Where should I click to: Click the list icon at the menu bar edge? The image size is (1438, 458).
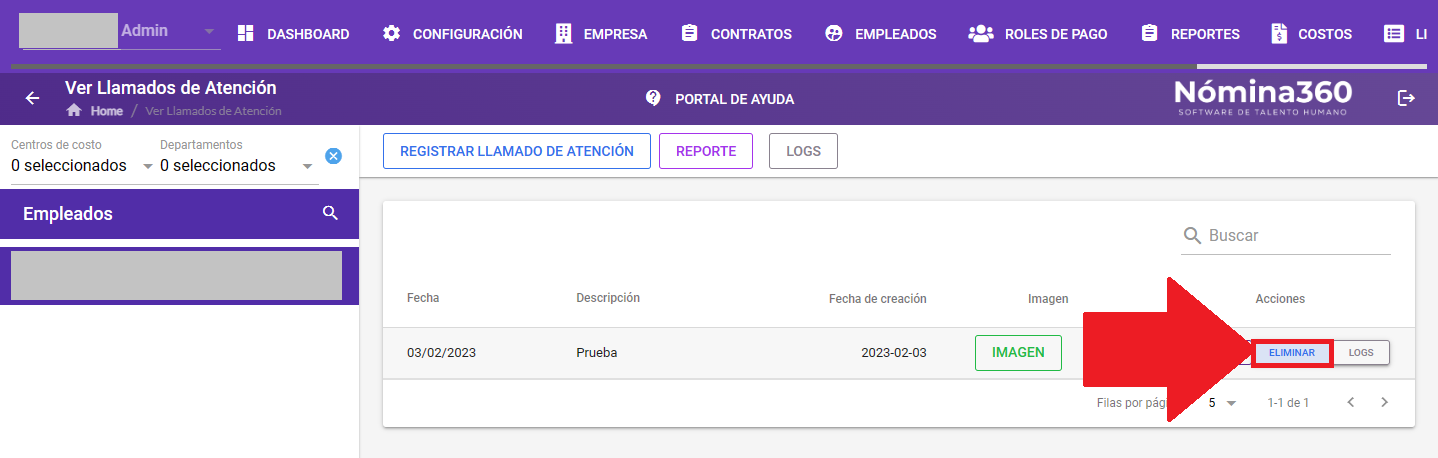[x=1393, y=34]
